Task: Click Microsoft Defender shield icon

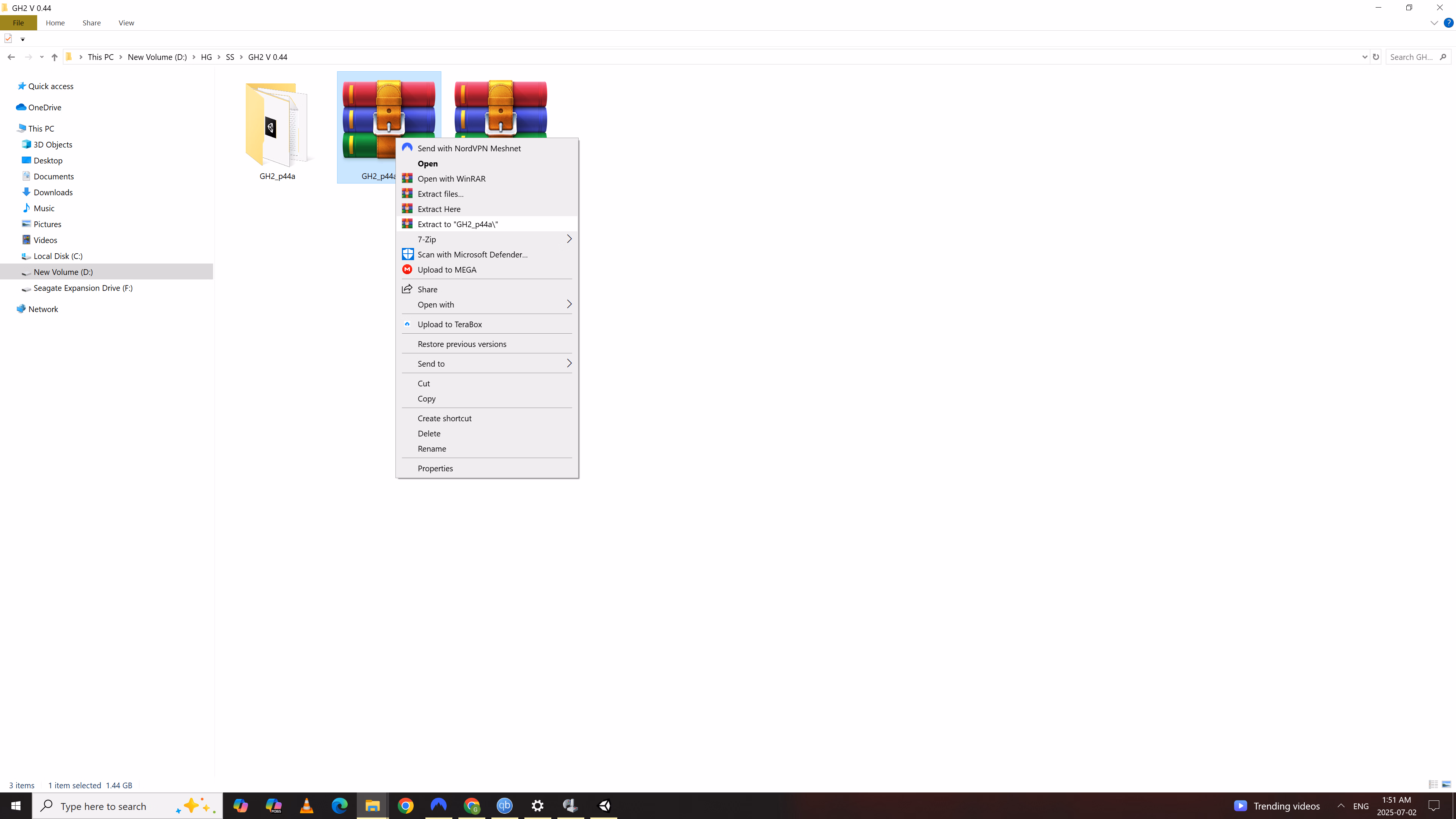Action: [x=407, y=254]
